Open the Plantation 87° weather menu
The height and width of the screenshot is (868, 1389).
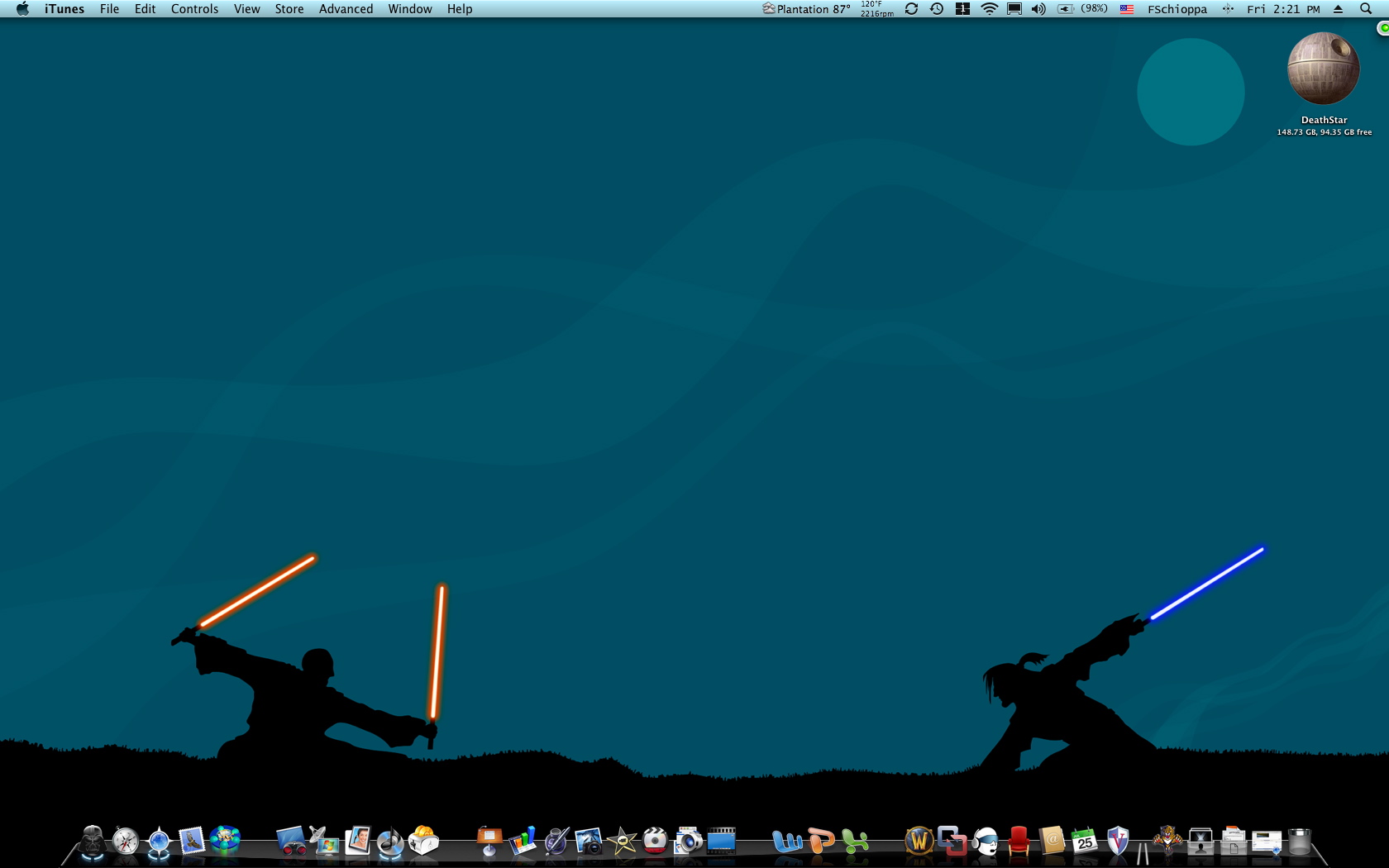(806, 9)
